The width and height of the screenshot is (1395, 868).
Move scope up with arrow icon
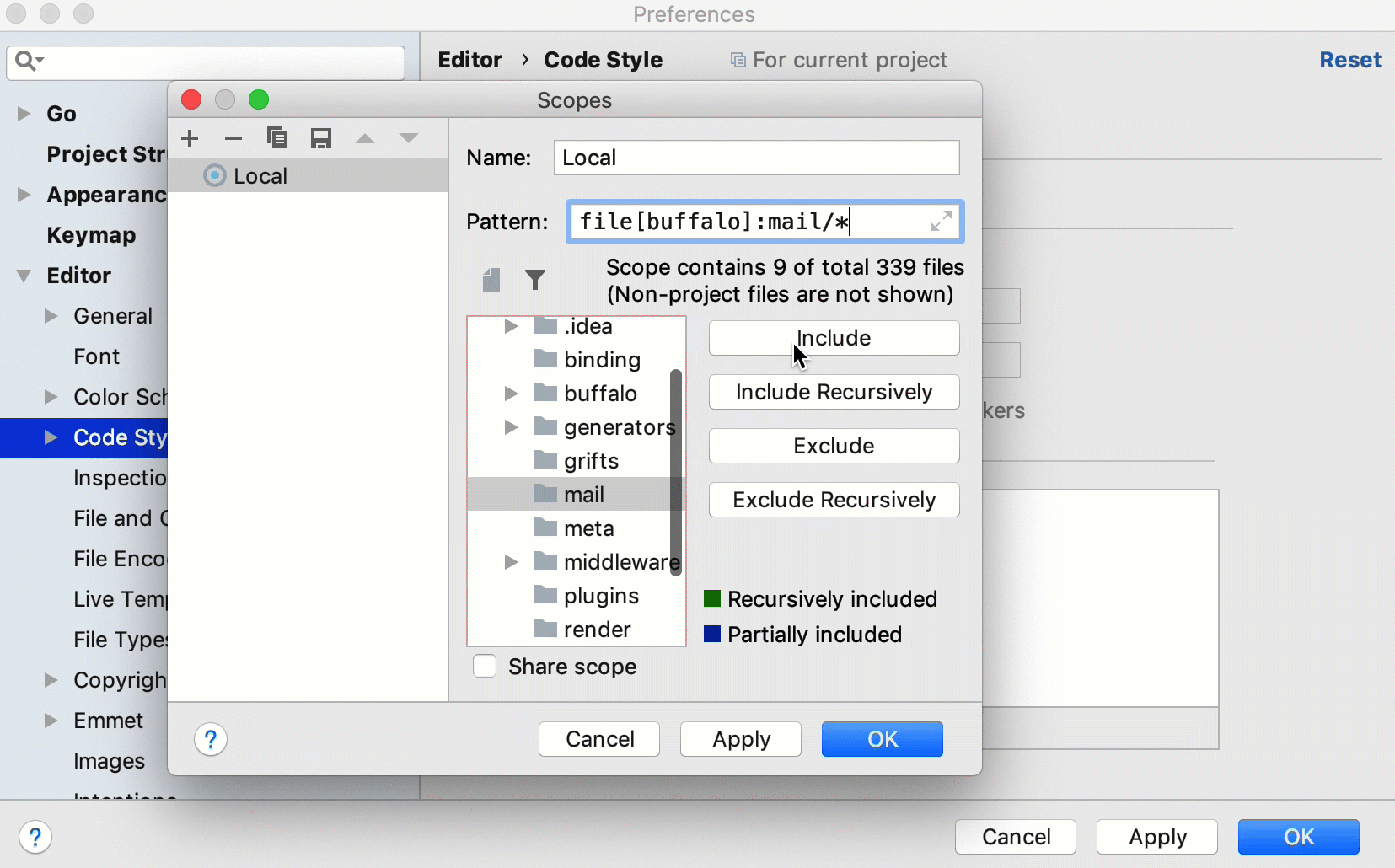pyautogui.click(x=365, y=138)
